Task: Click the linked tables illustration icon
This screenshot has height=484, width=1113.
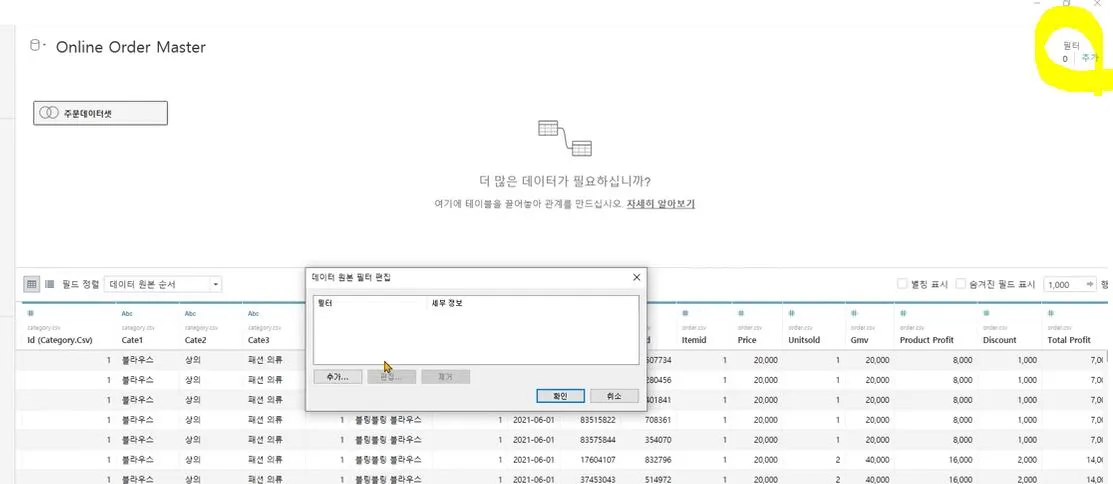Action: pos(565,138)
